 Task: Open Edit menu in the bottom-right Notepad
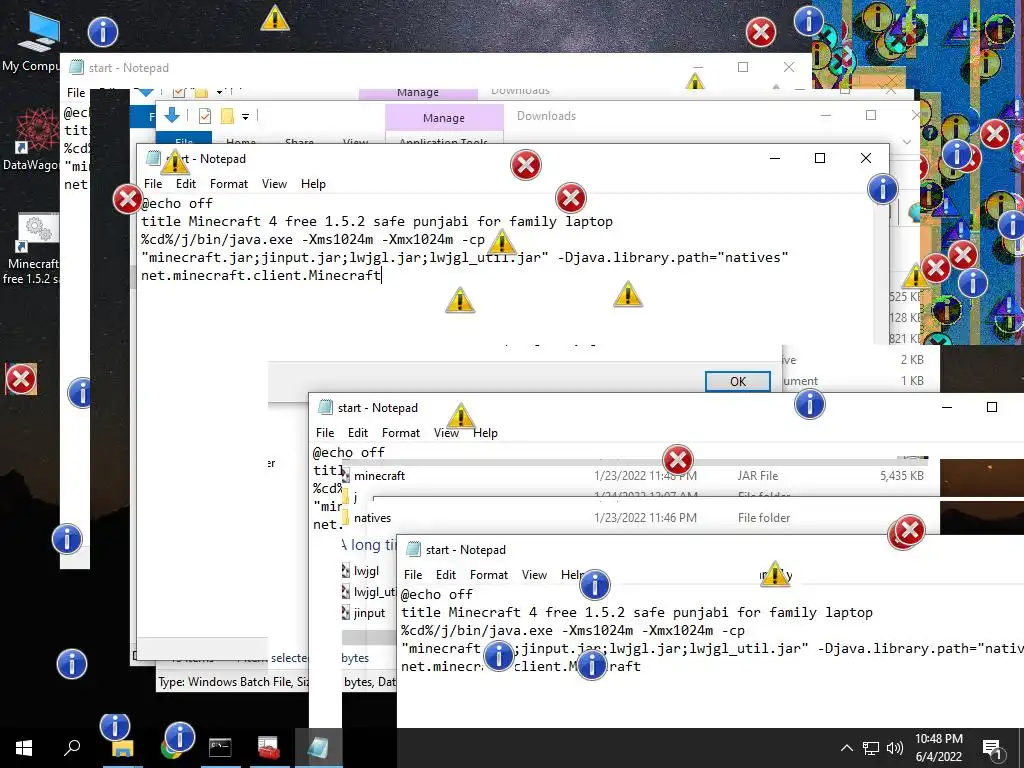pos(446,575)
